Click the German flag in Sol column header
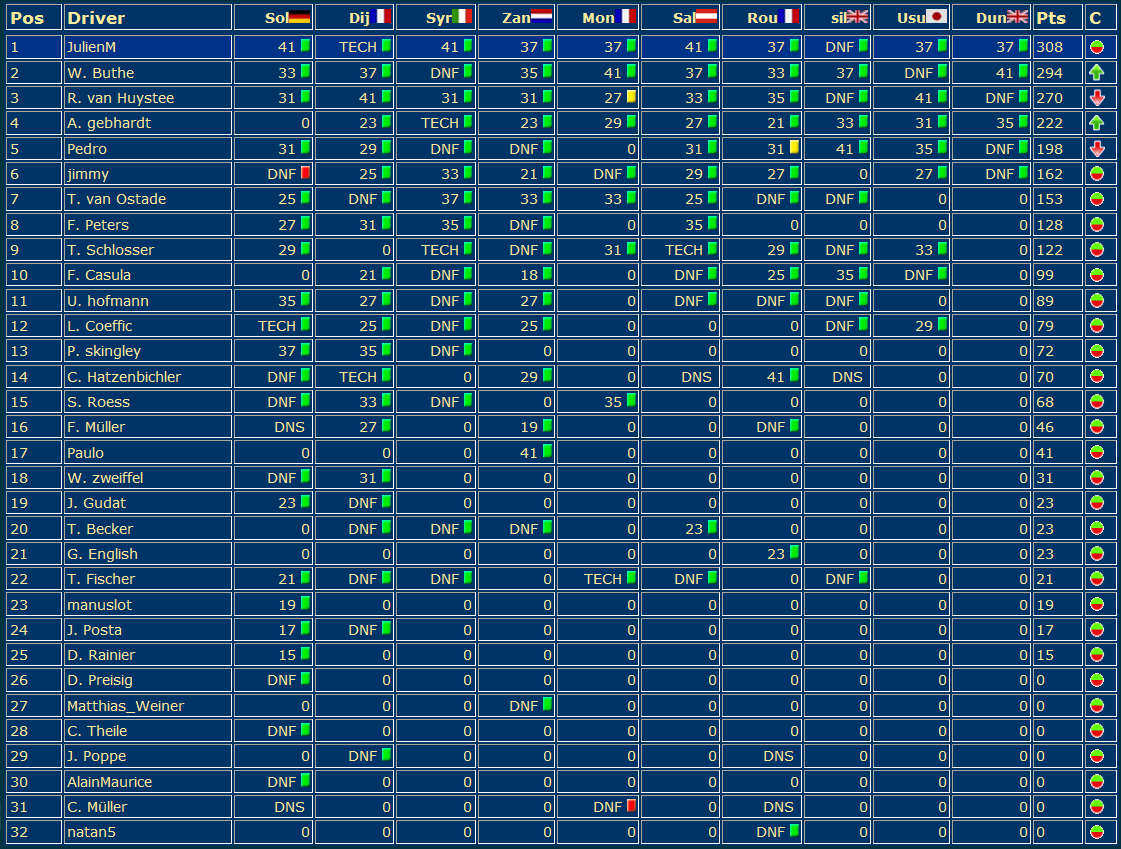1121x849 pixels. tap(298, 17)
